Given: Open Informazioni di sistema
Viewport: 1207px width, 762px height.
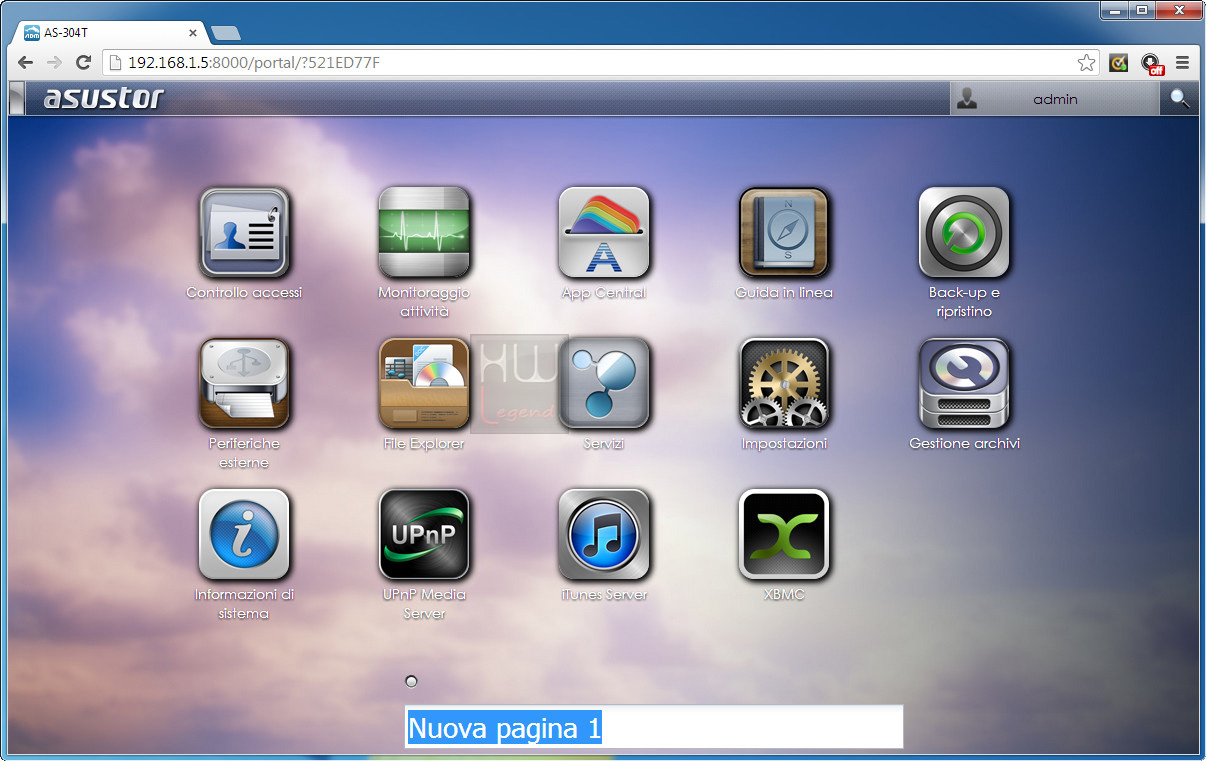Looking at the screenshot, I should tap(244, 534).
